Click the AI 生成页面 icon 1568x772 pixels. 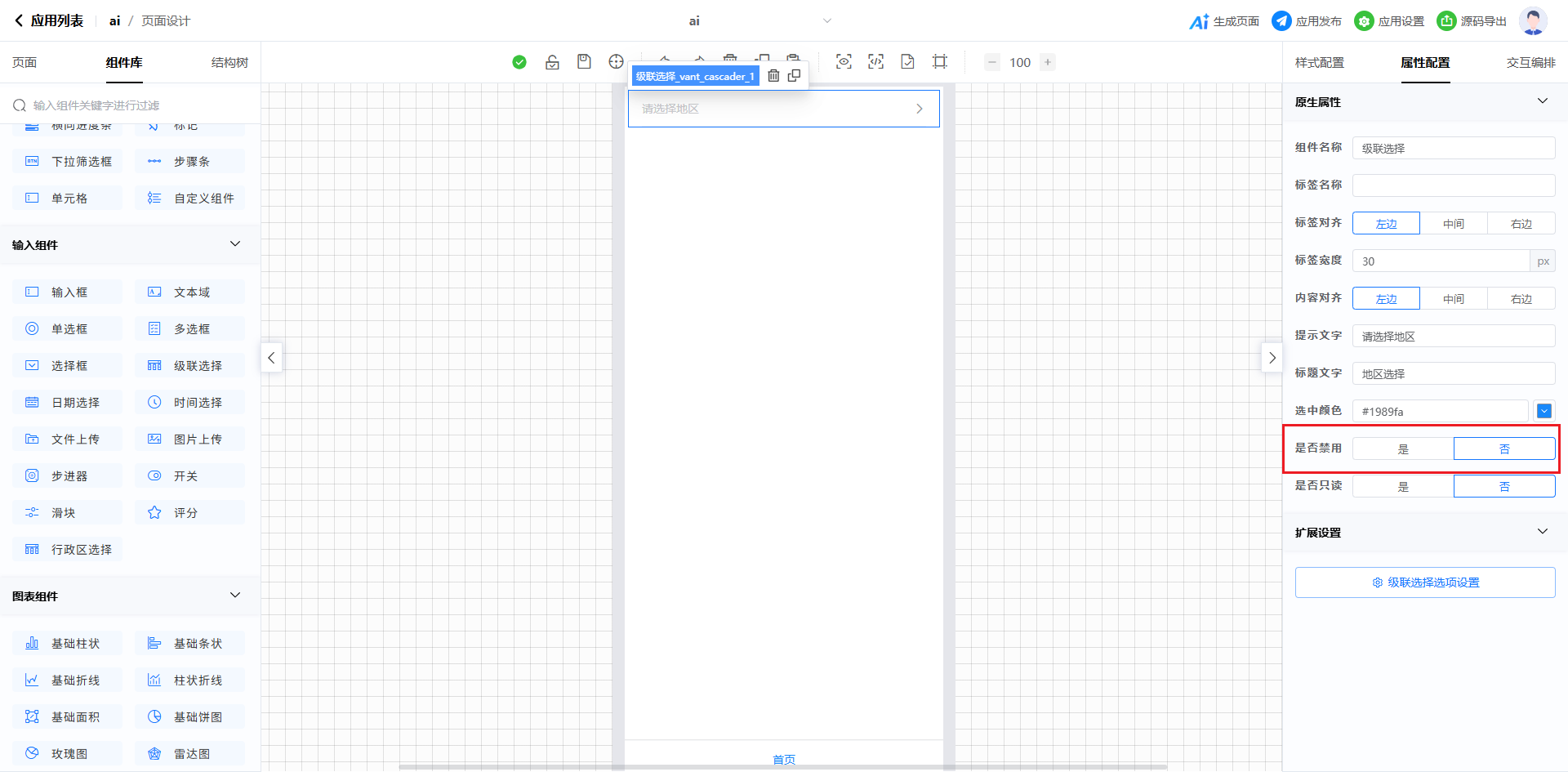tap(1198, 21)
